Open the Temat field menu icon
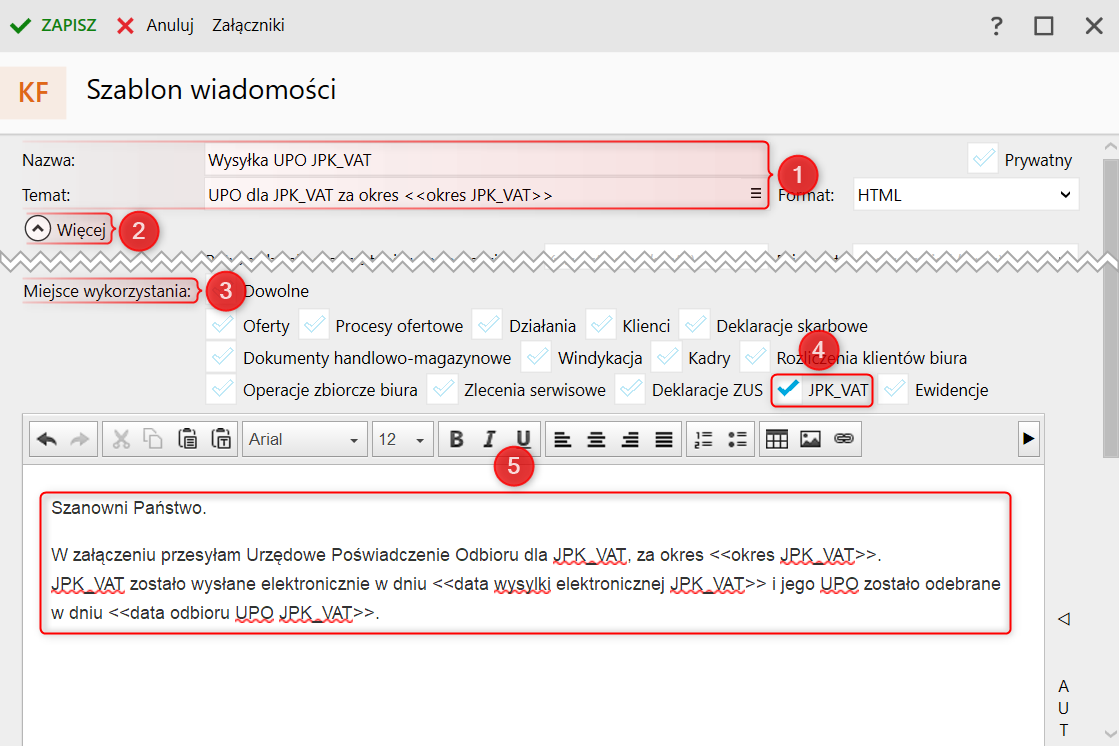 click(x=756, y=193)
